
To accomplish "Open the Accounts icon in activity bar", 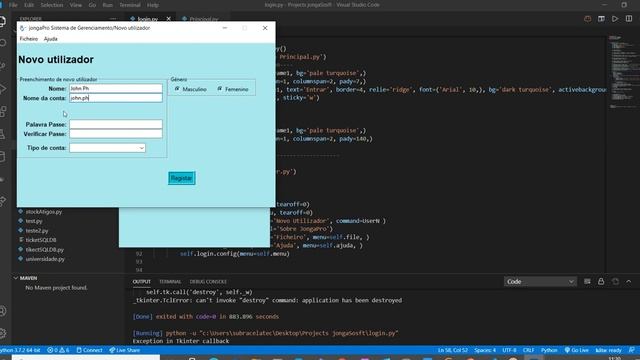I will [3, 311].
